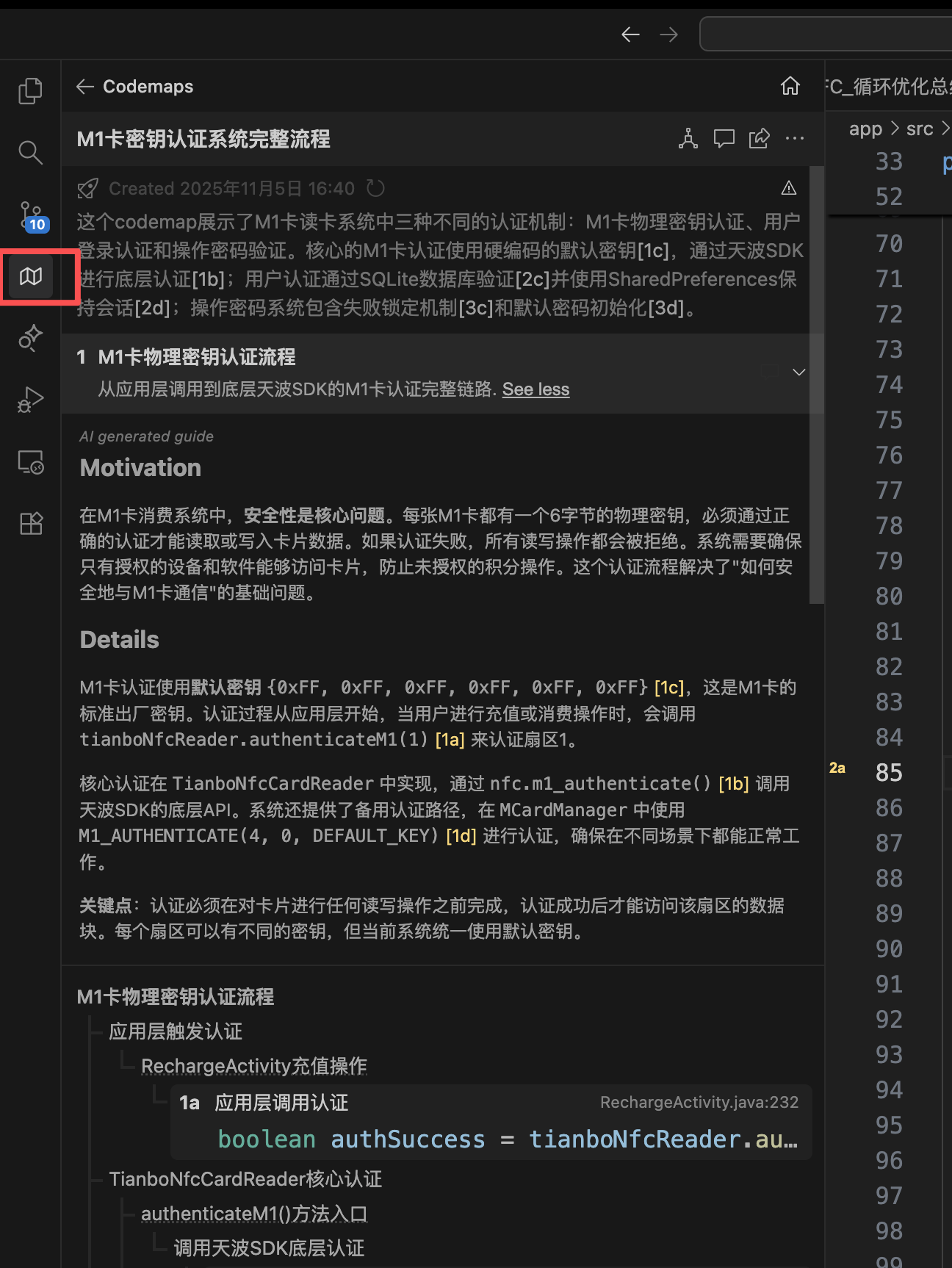The image size is (952, 1268).
Task: Open the comment bubble icon
Action: click(724, 138)
